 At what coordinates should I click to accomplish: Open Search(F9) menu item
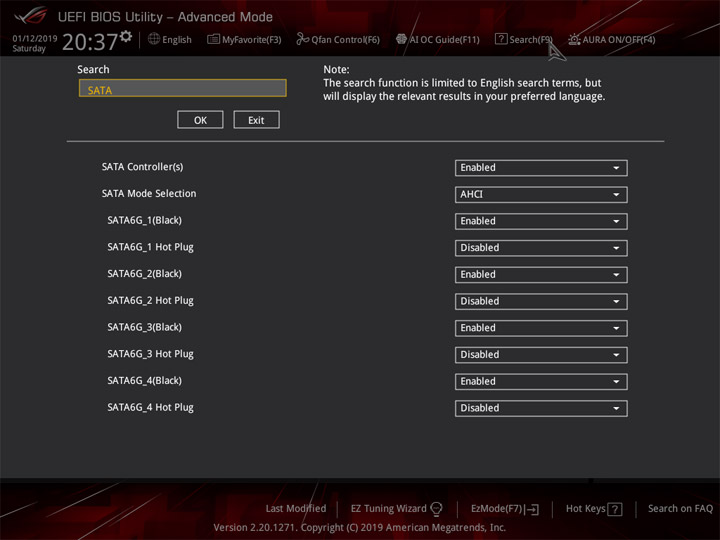tap(531, 40)
